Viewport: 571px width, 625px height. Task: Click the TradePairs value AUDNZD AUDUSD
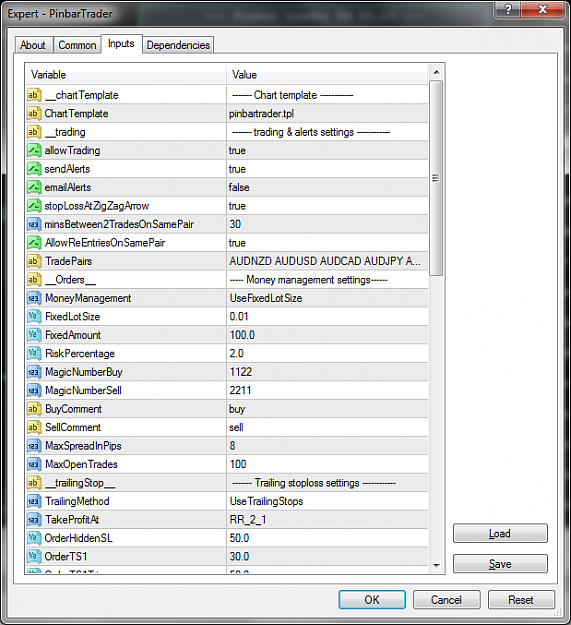[x=325, y=261]
